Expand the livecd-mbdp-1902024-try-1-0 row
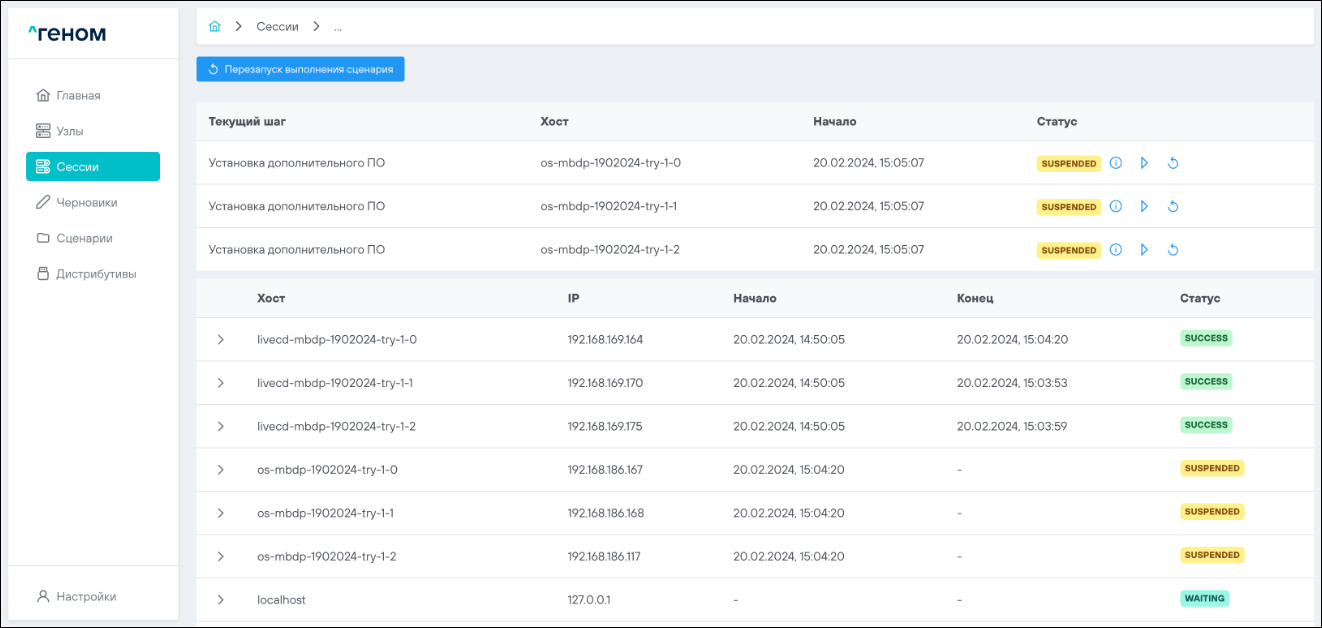The image size is (1322, 628). (221, 340)
